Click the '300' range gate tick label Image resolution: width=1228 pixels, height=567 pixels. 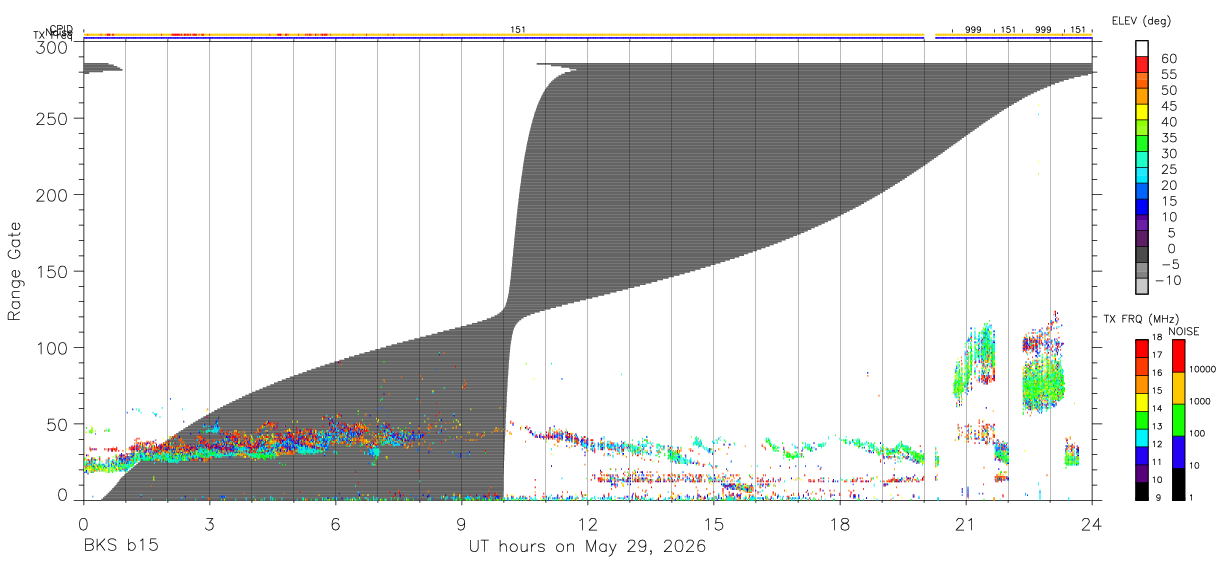click(x=52, y=47)
